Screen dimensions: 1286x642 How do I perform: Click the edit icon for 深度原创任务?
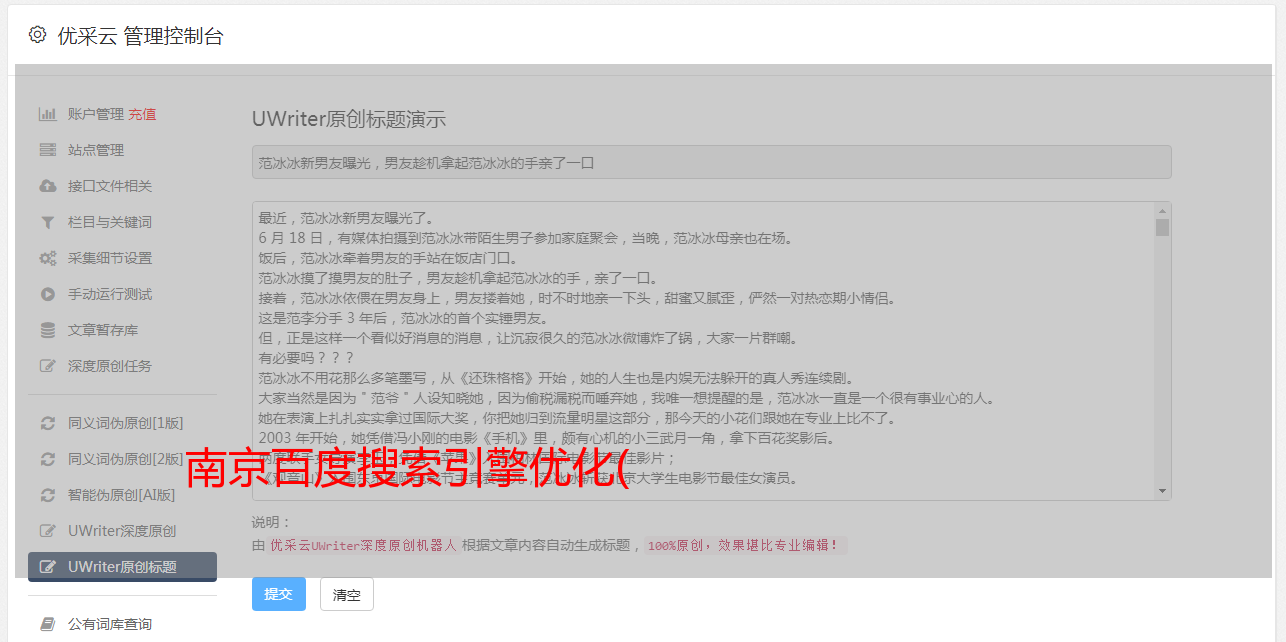(47, 366)
